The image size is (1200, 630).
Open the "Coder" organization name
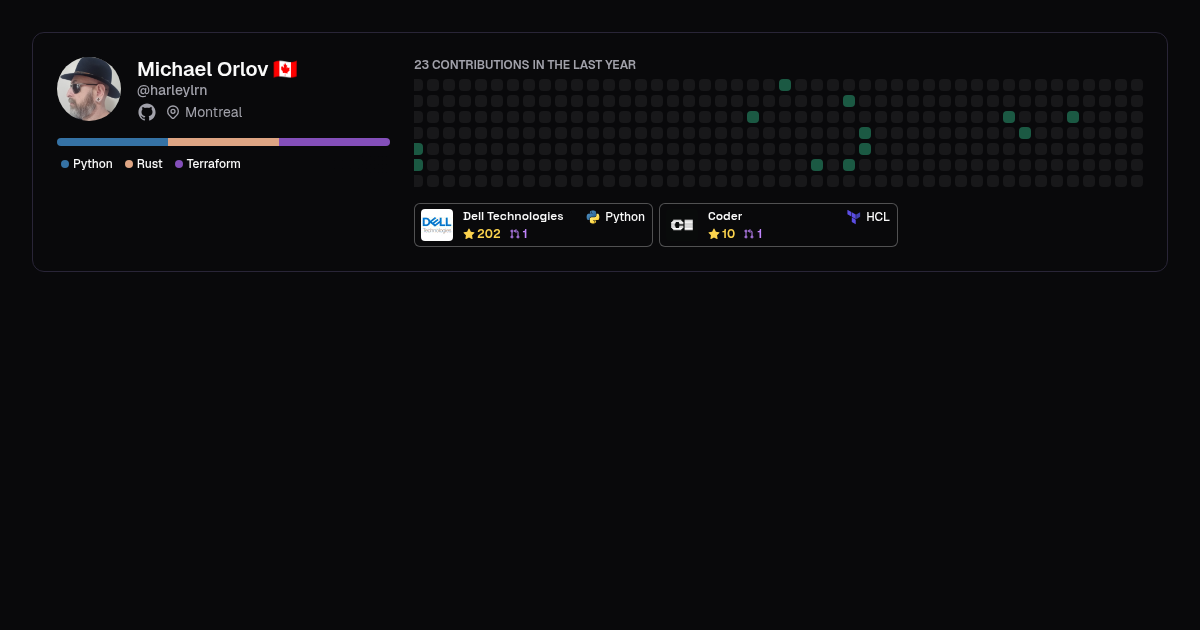pos(725,216)
